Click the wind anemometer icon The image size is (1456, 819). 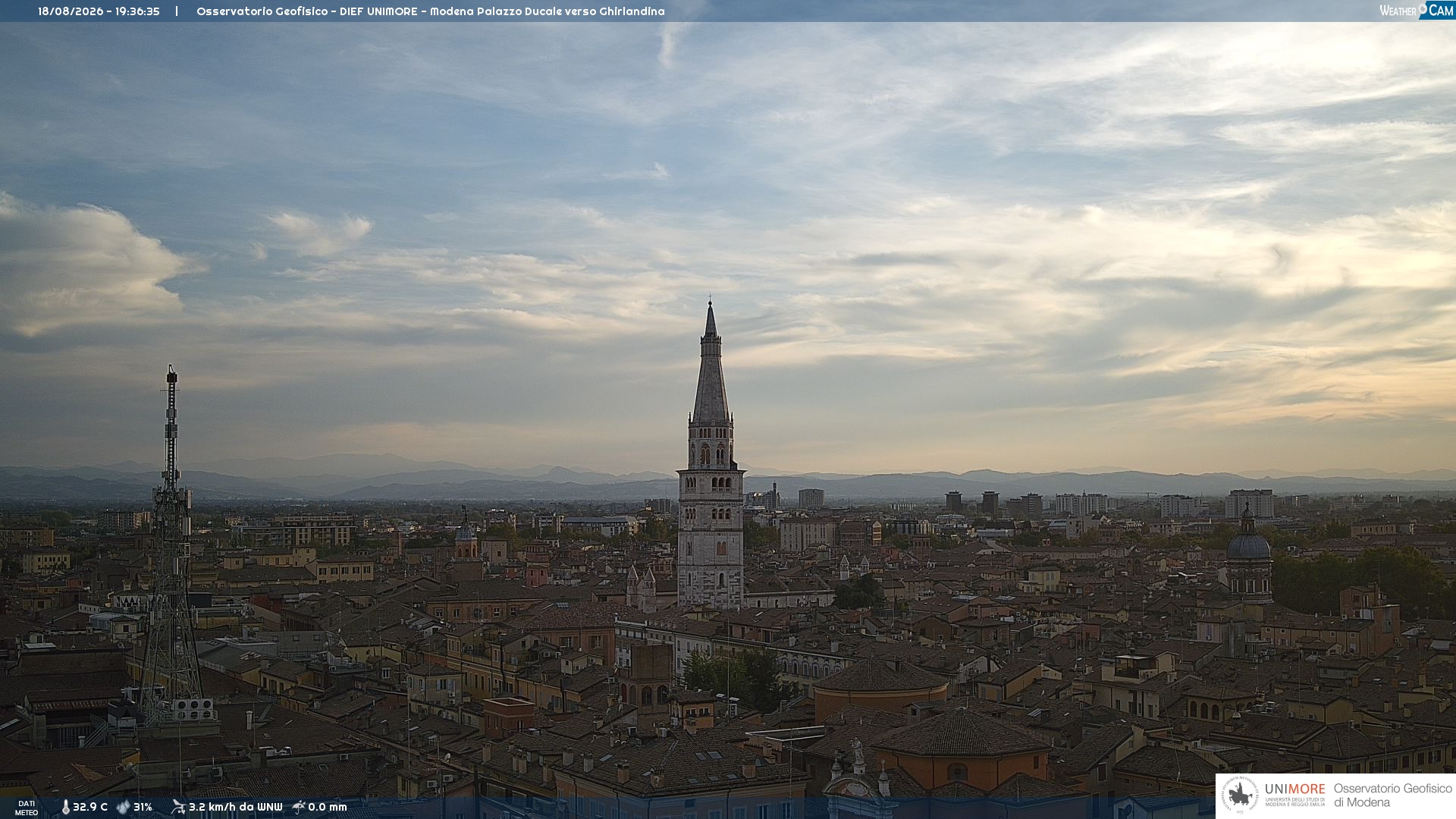click(178, 807)
